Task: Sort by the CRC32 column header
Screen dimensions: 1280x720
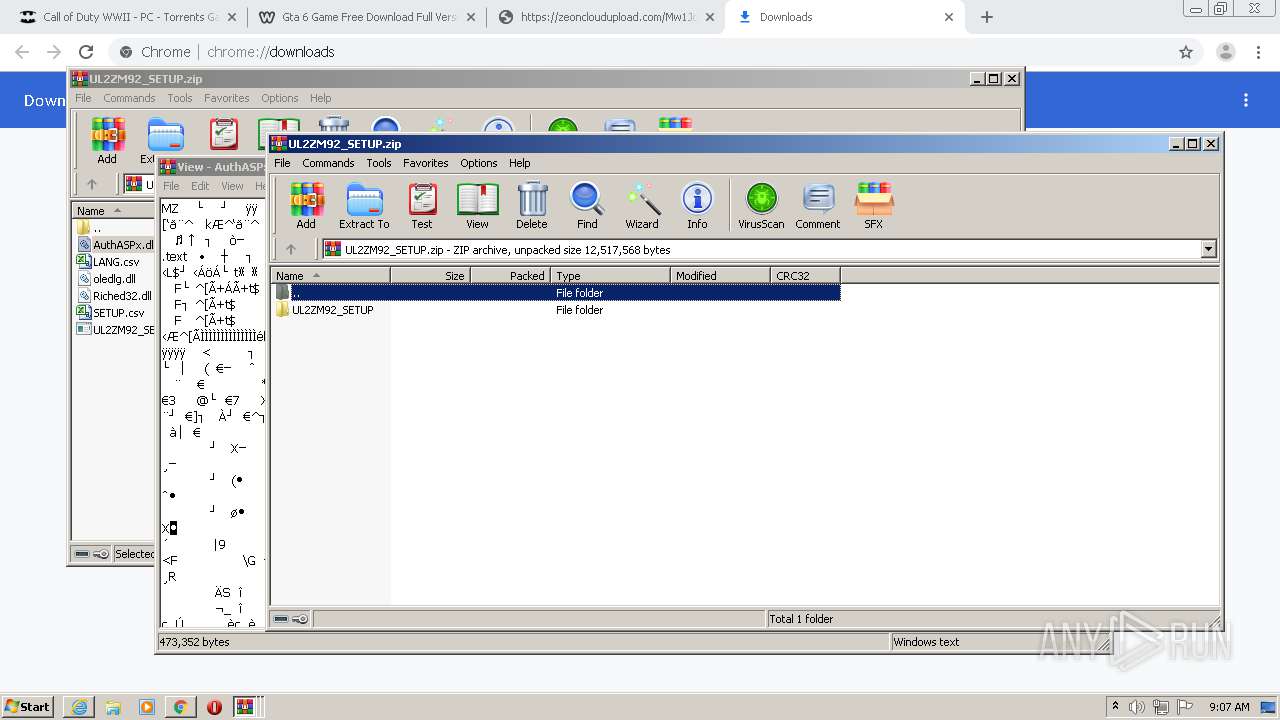Action: (x=805, y=276)
